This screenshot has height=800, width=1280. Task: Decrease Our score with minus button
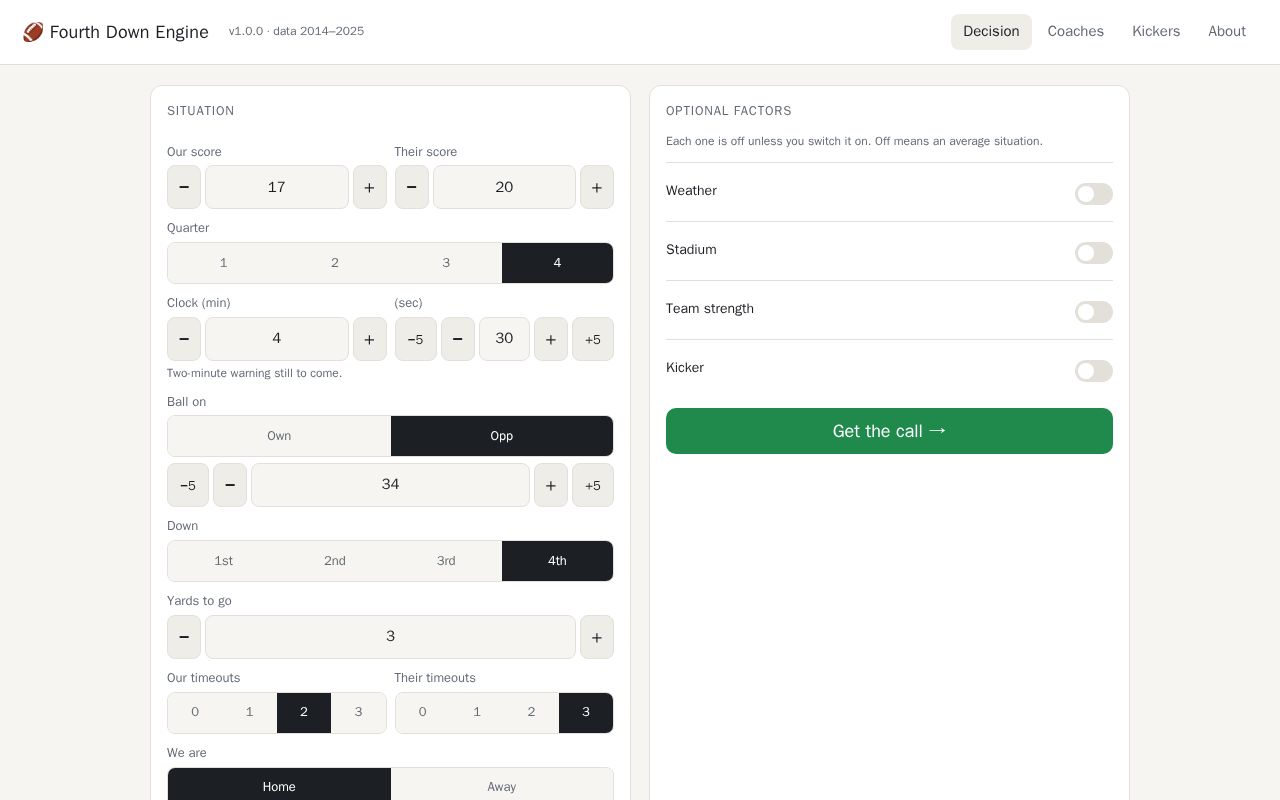pyautogui.click(x=184, y=187)
